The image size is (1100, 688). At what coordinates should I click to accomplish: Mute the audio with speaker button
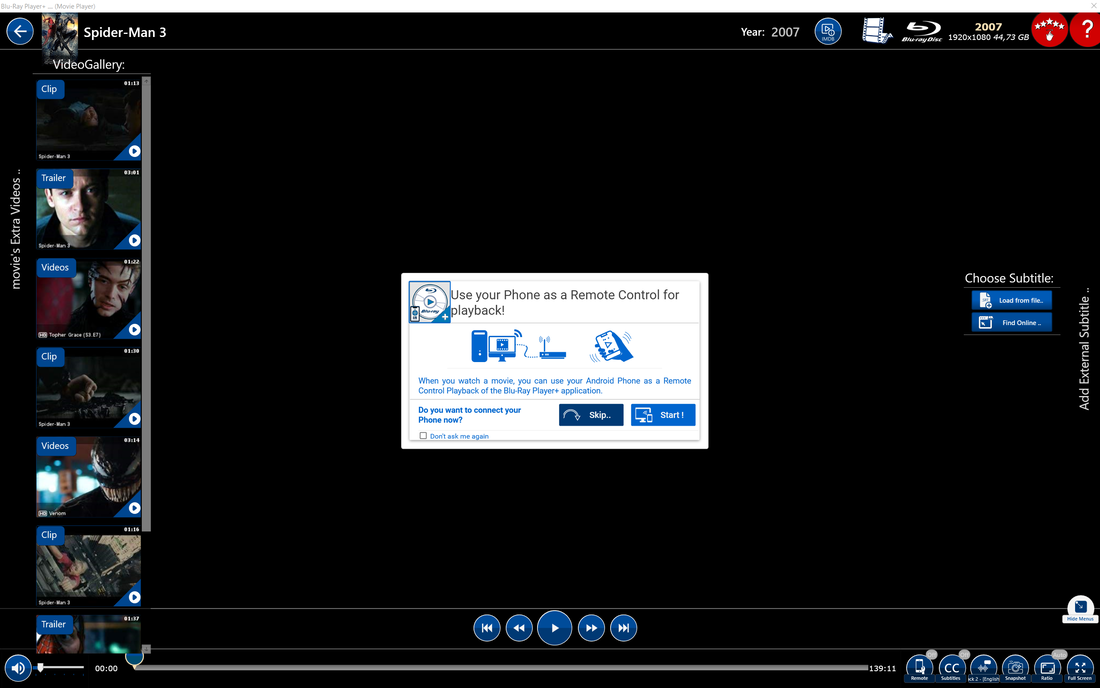(18, 668)
